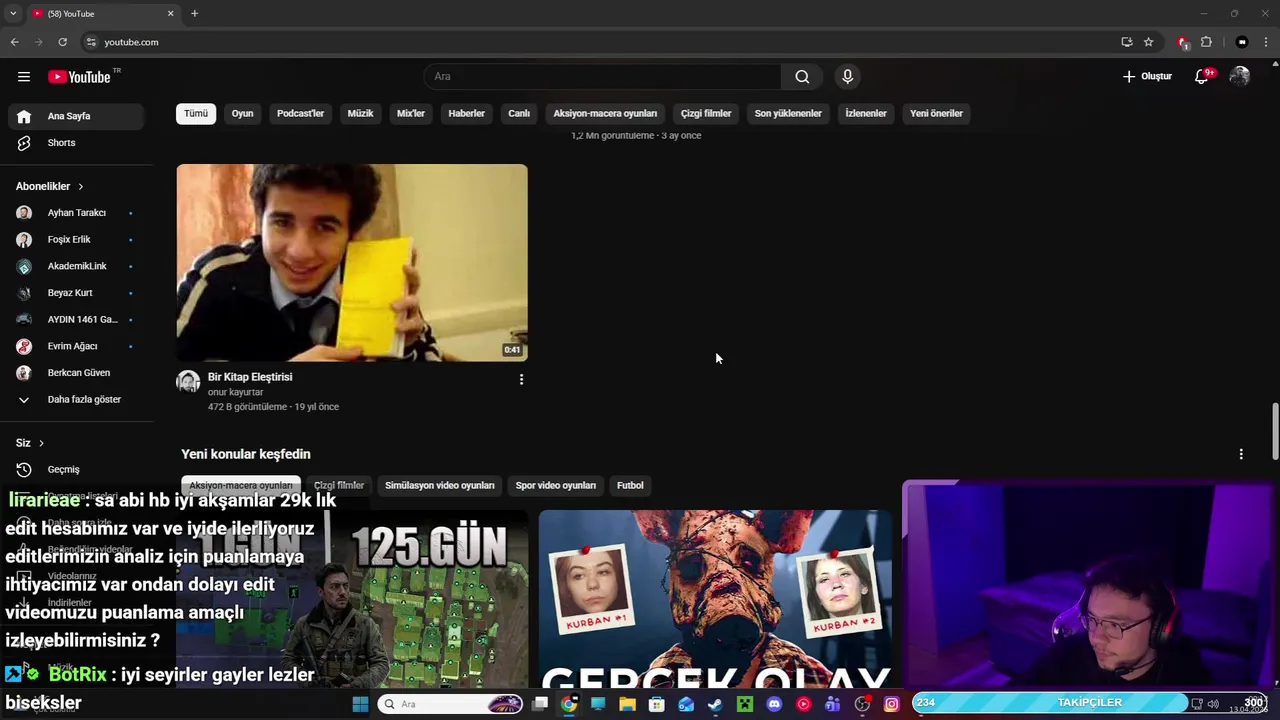Open the notifications bell

pyautogui.click(x=1203, y=76)
